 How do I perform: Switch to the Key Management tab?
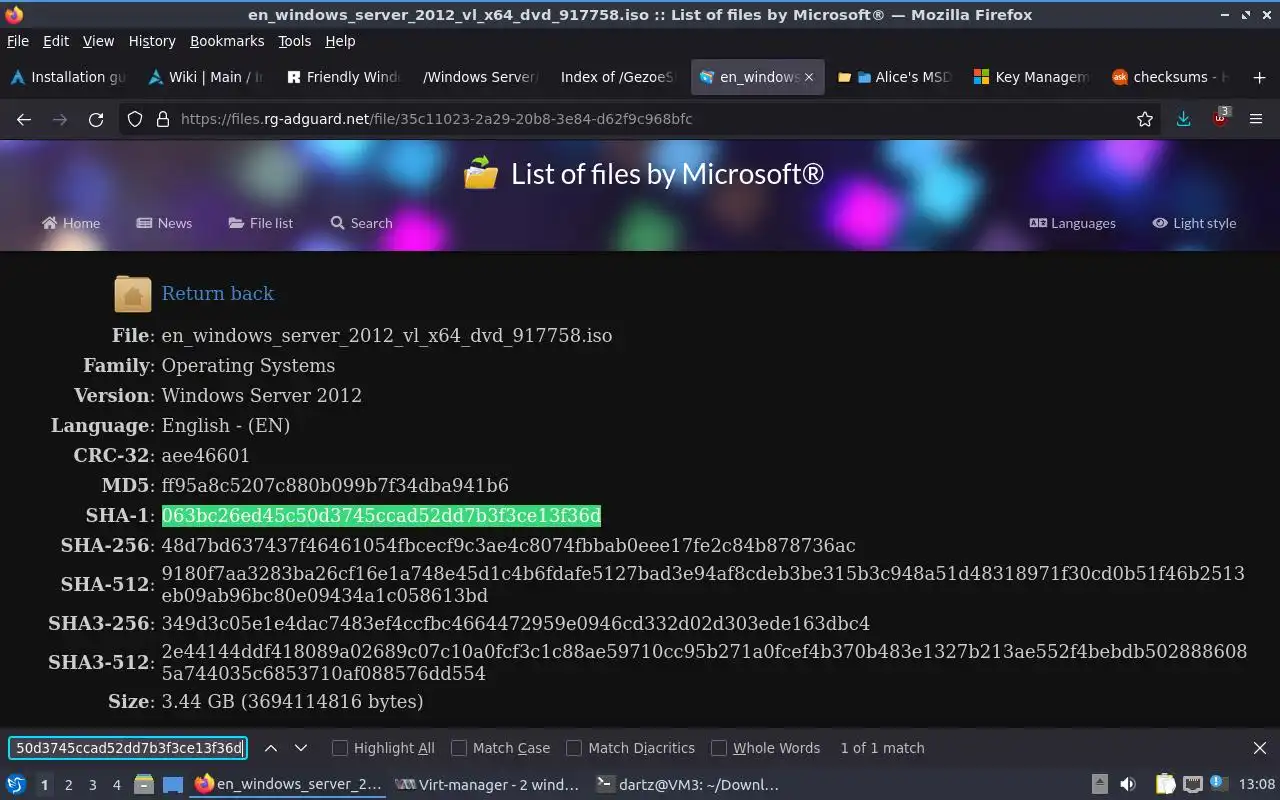1032,77
